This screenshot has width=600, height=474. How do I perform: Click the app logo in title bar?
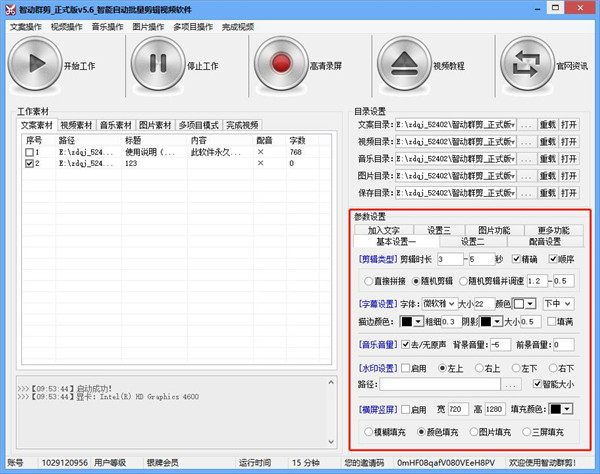(x=9, y=9)
